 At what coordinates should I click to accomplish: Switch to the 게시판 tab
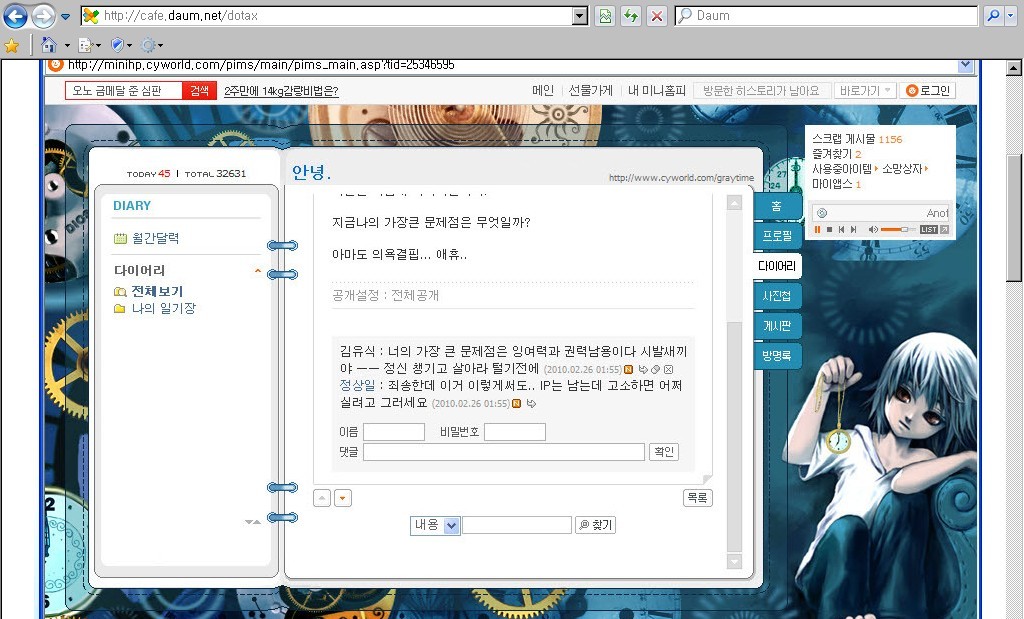[x=776, y=326]
